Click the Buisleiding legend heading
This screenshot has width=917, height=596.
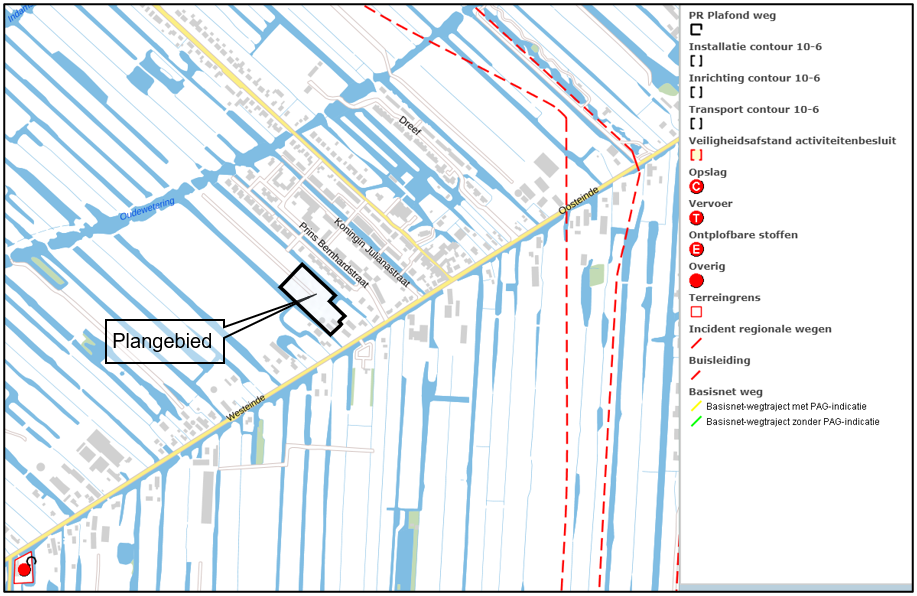[x=719, y=361]
